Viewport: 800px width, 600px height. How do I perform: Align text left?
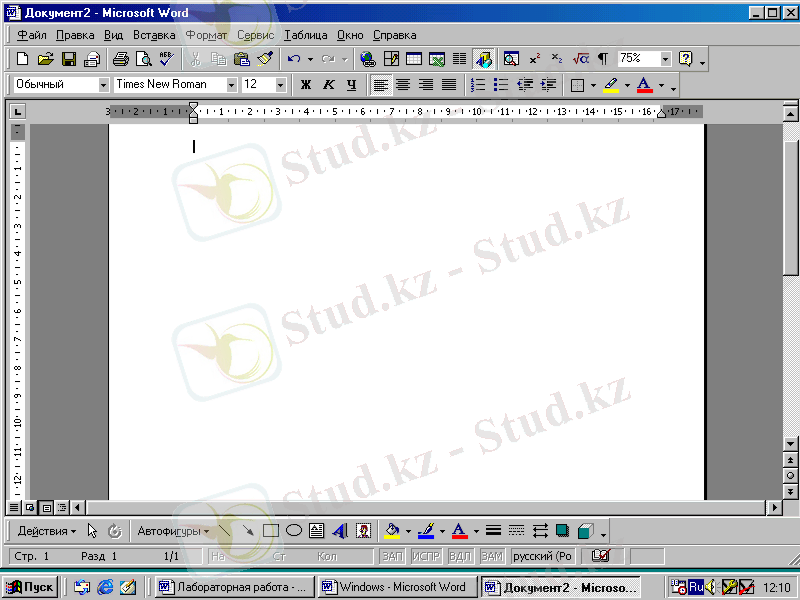coord(381,85)
